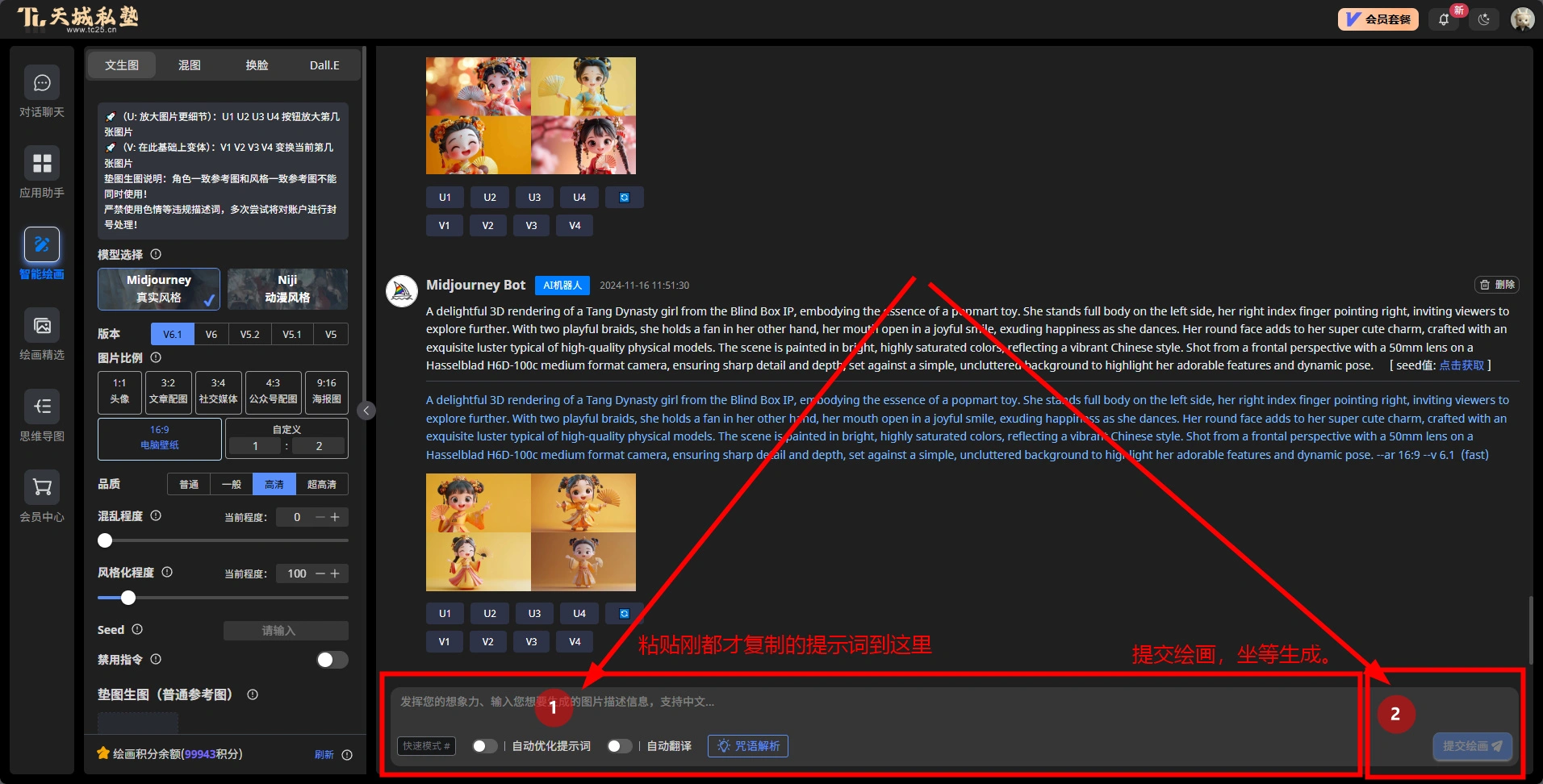Viewport: 1543px width, 784px height.
Task: Switch to the 换脸 tab
Action: 257,65
